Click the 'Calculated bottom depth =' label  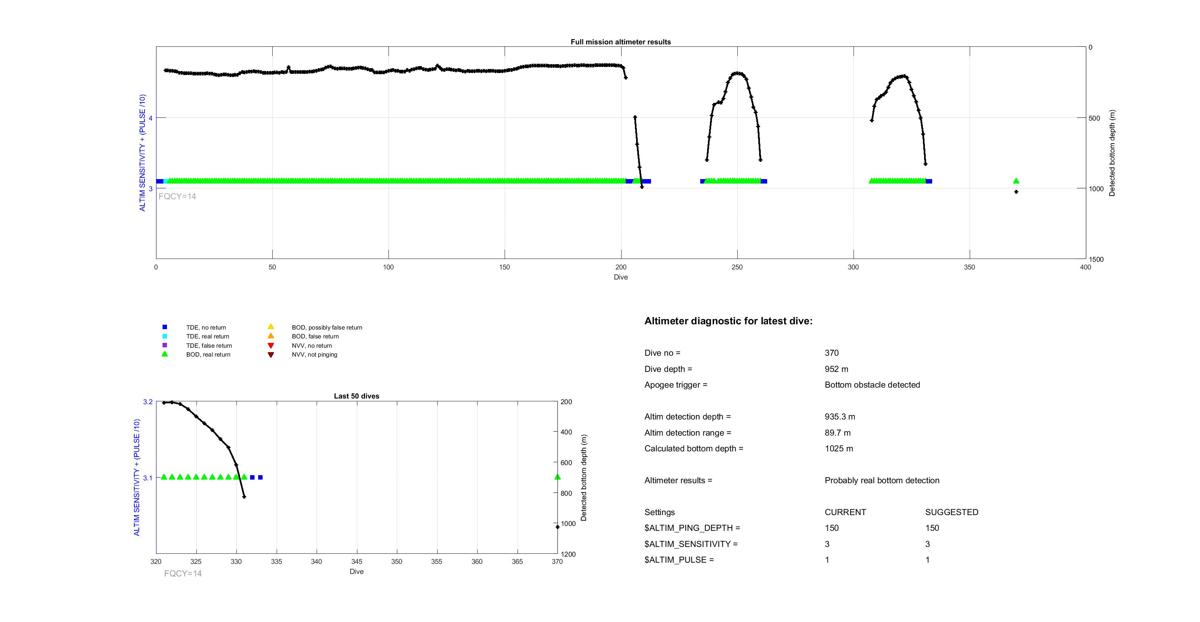tap(693, 449)
